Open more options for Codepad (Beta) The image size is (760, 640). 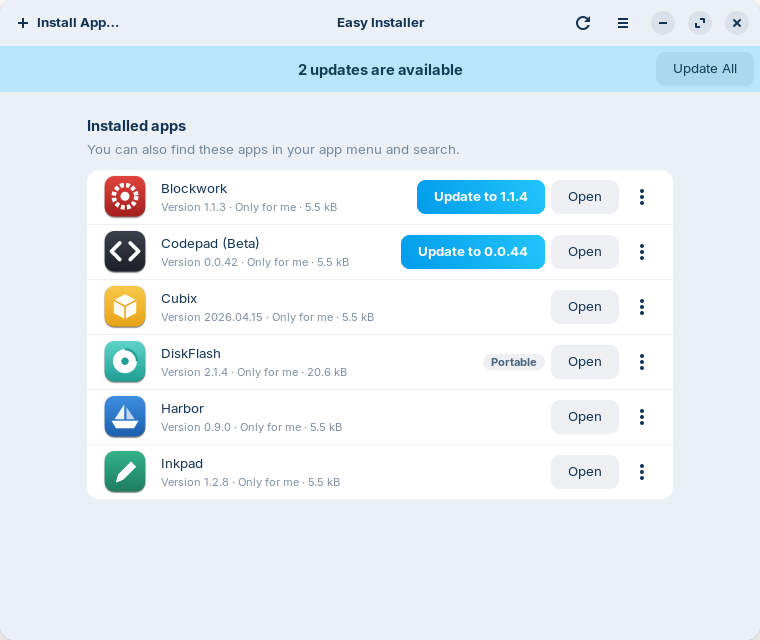coord(642,252)
